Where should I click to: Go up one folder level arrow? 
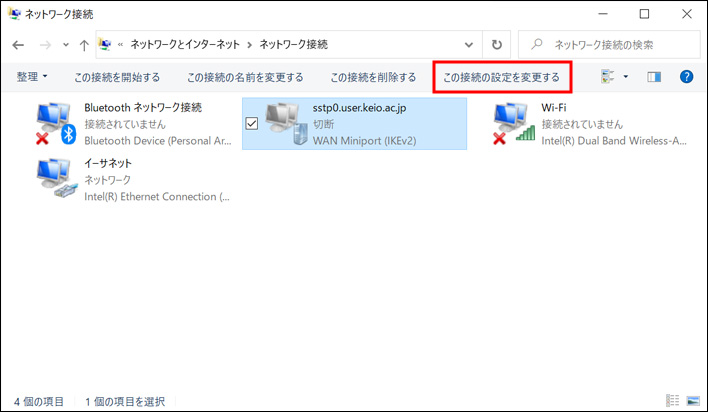[x=83, y=45]
